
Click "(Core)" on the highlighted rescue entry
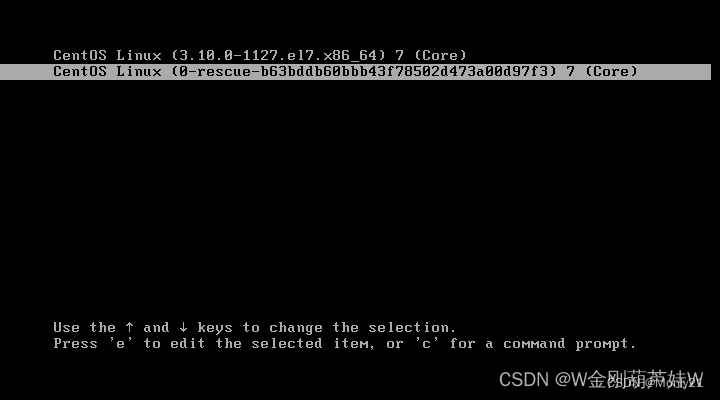[612, 72]
